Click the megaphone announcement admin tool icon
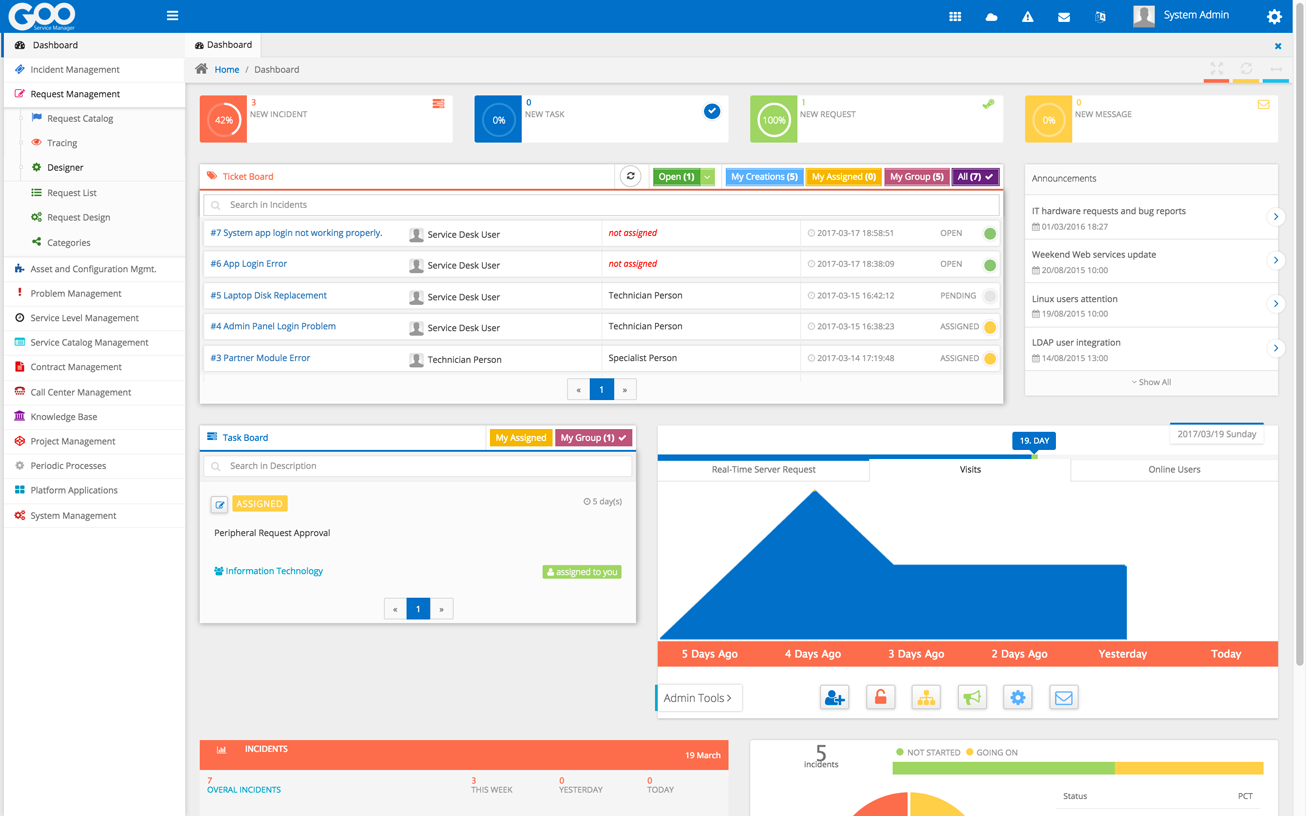 972,698
